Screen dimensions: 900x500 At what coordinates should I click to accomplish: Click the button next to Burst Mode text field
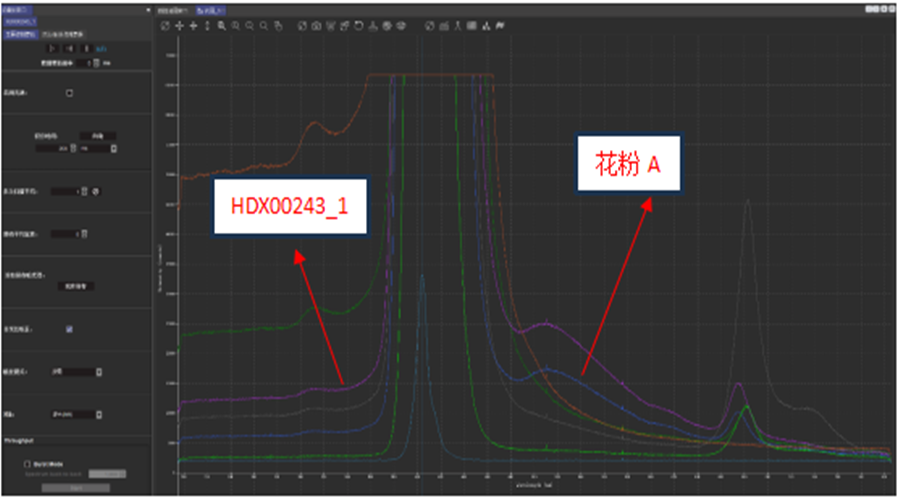(106, 474)
